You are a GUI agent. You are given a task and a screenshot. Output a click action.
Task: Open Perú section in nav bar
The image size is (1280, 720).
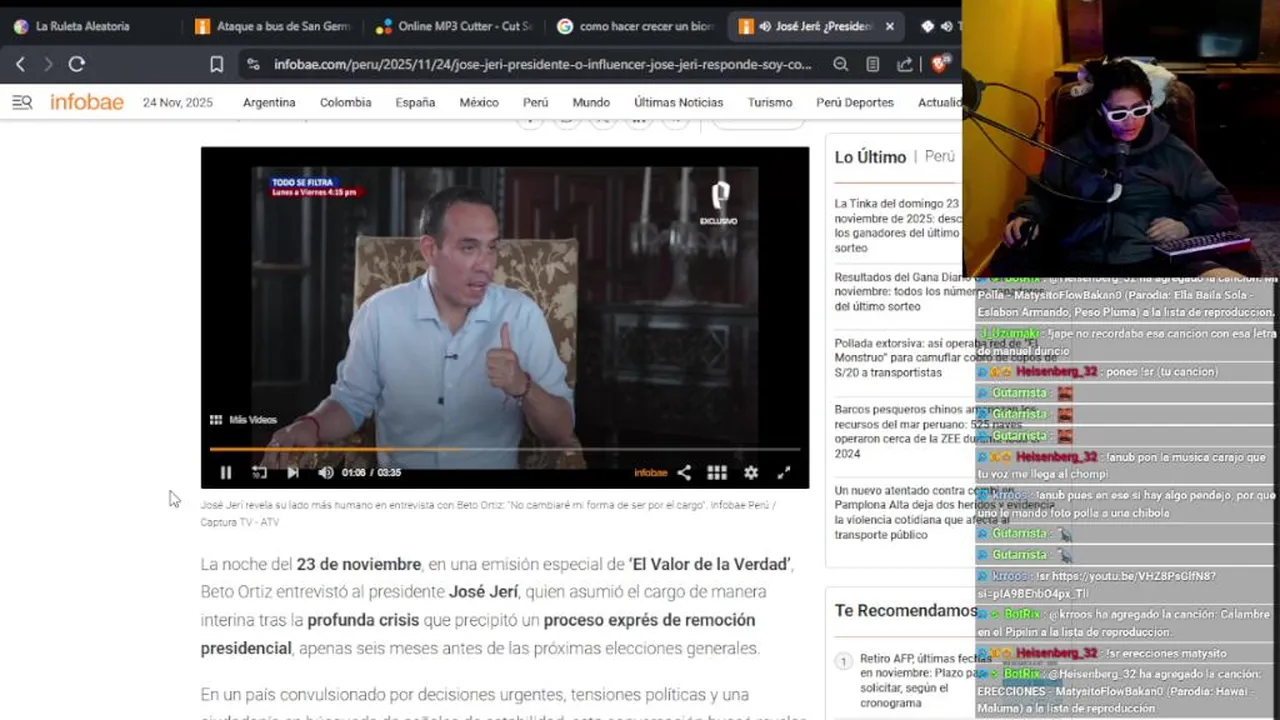click(x=535, y=102)
